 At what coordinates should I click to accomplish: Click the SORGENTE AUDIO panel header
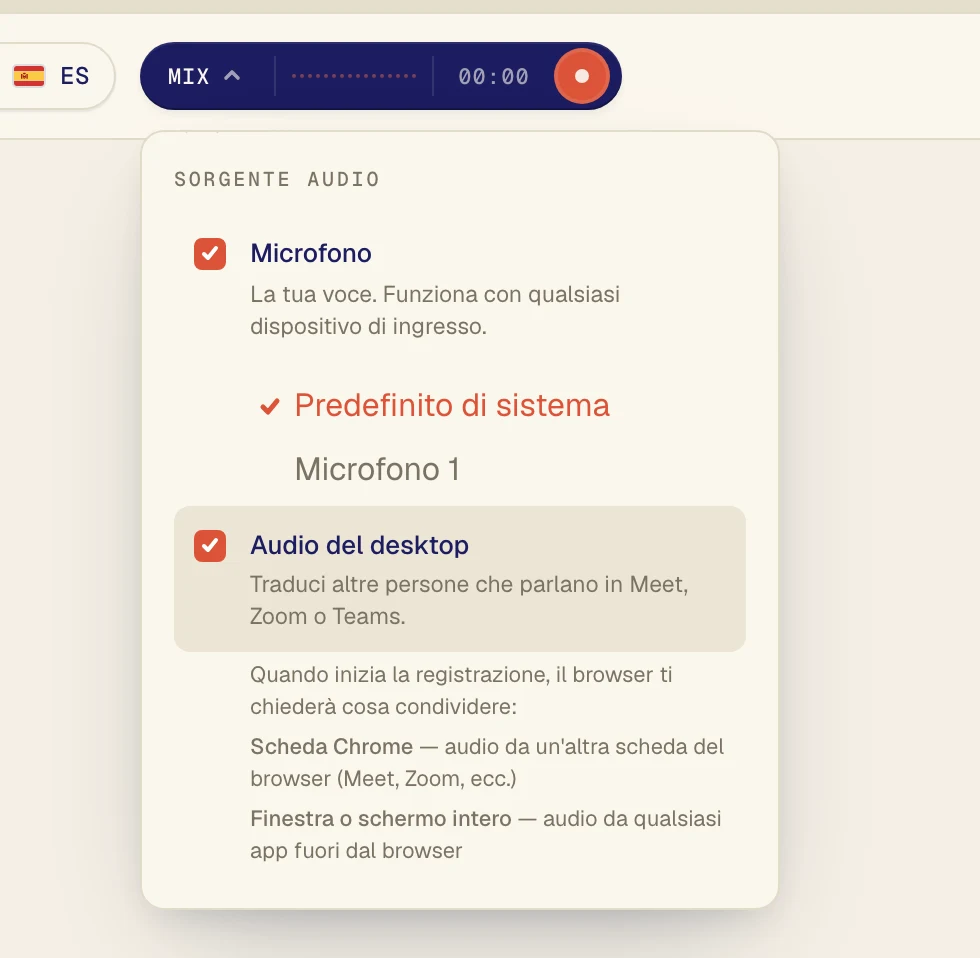(x=277, y=179)
